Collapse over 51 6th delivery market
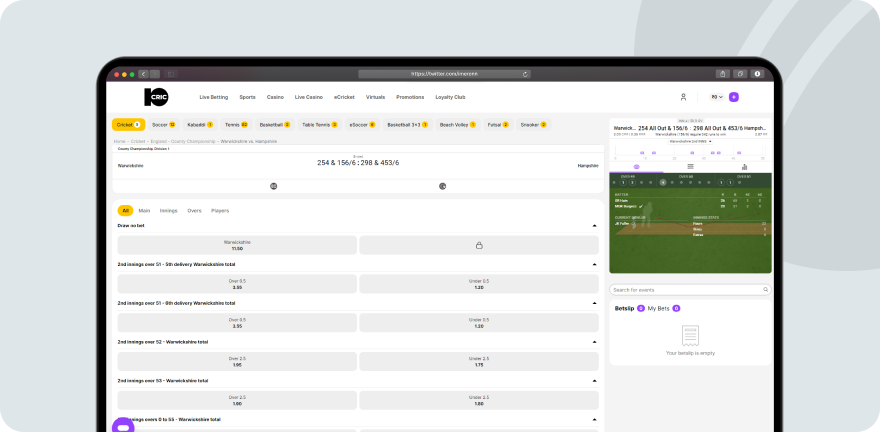Viewport: 880px width, 432px height. click(594, 303)
